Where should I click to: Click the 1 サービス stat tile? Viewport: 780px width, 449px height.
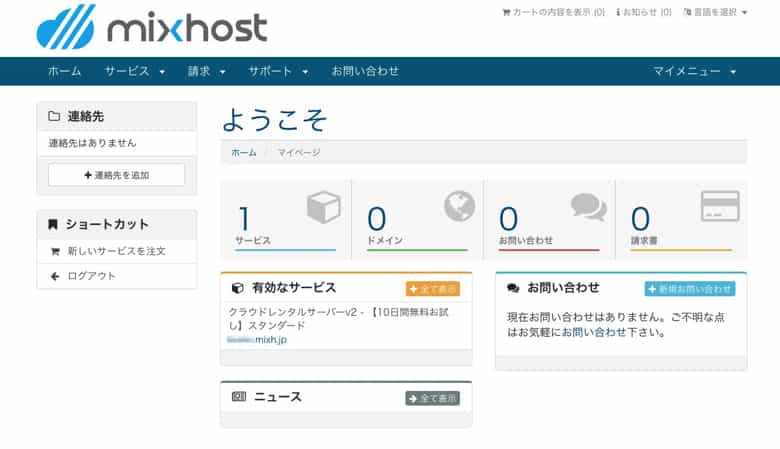pyautogui.click(x=286, y=220)
